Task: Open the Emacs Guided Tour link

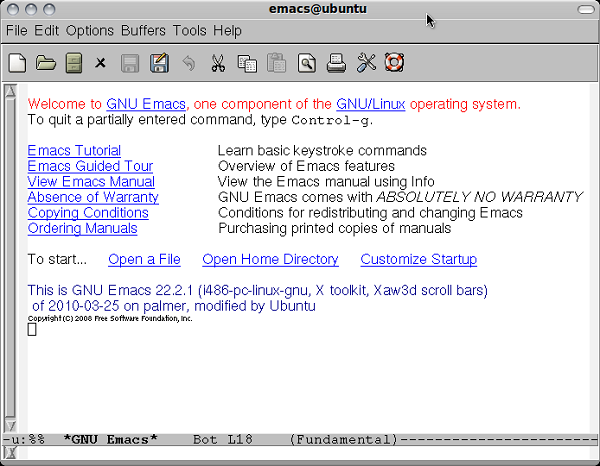Action: 90,166
